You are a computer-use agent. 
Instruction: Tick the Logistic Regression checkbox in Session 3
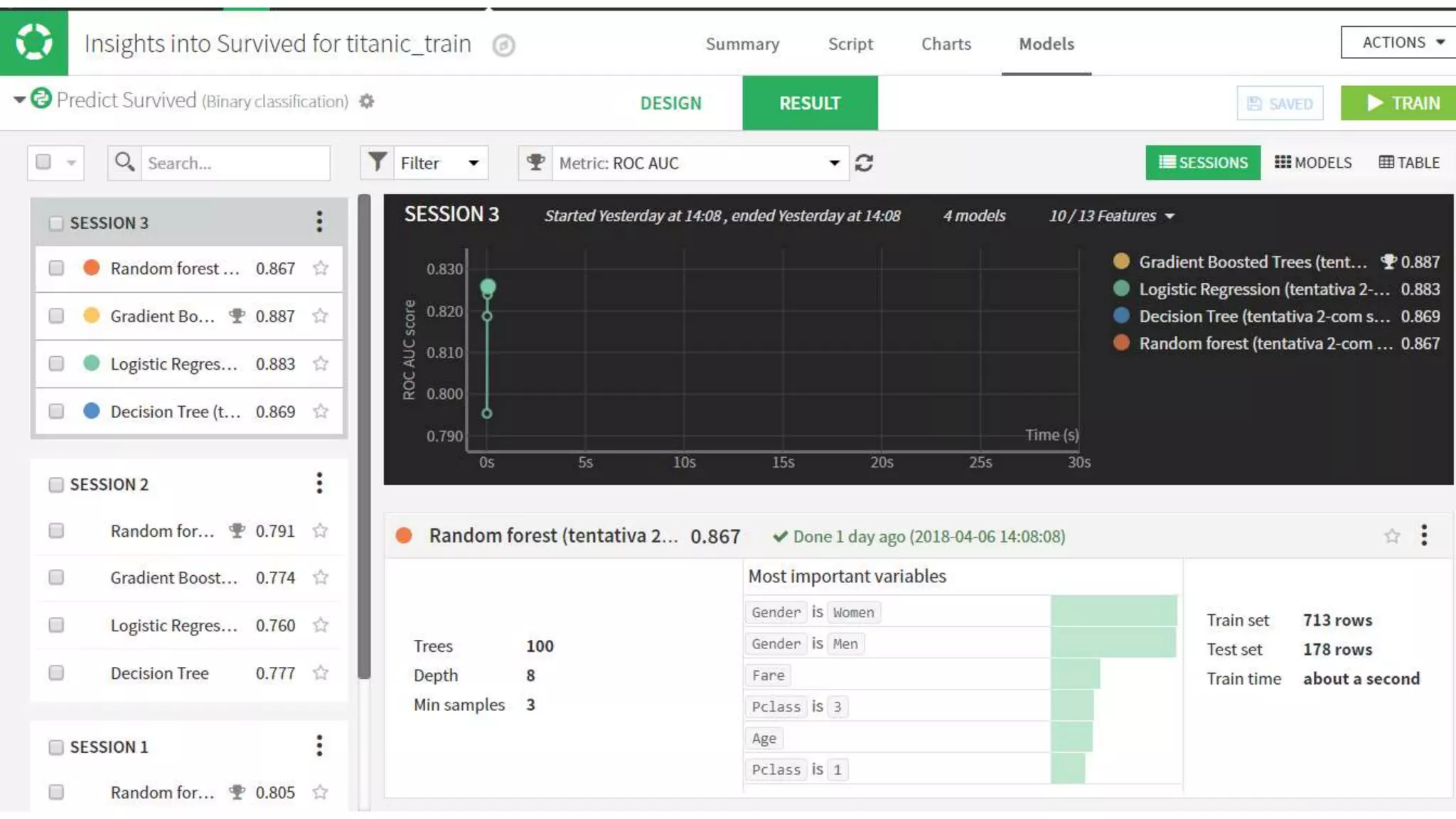[x=56, y=364]
